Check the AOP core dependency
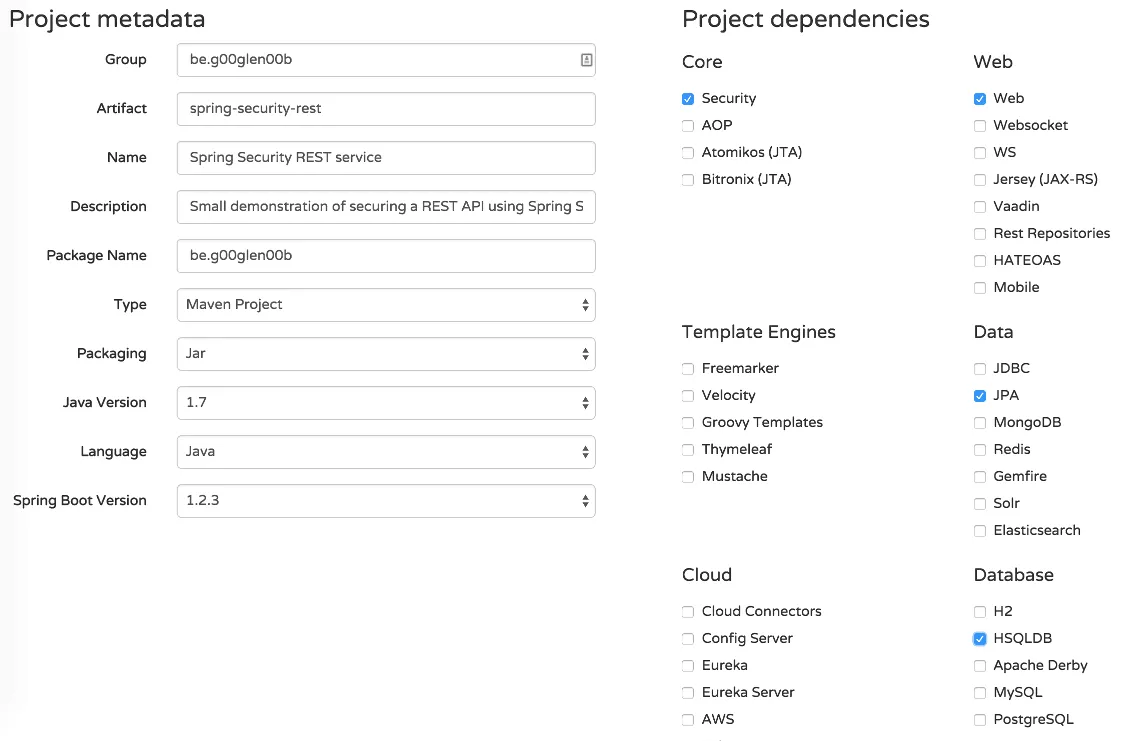Image resolution: width=1121 pixels, height=741 pixels. click(x=688, y=126)
